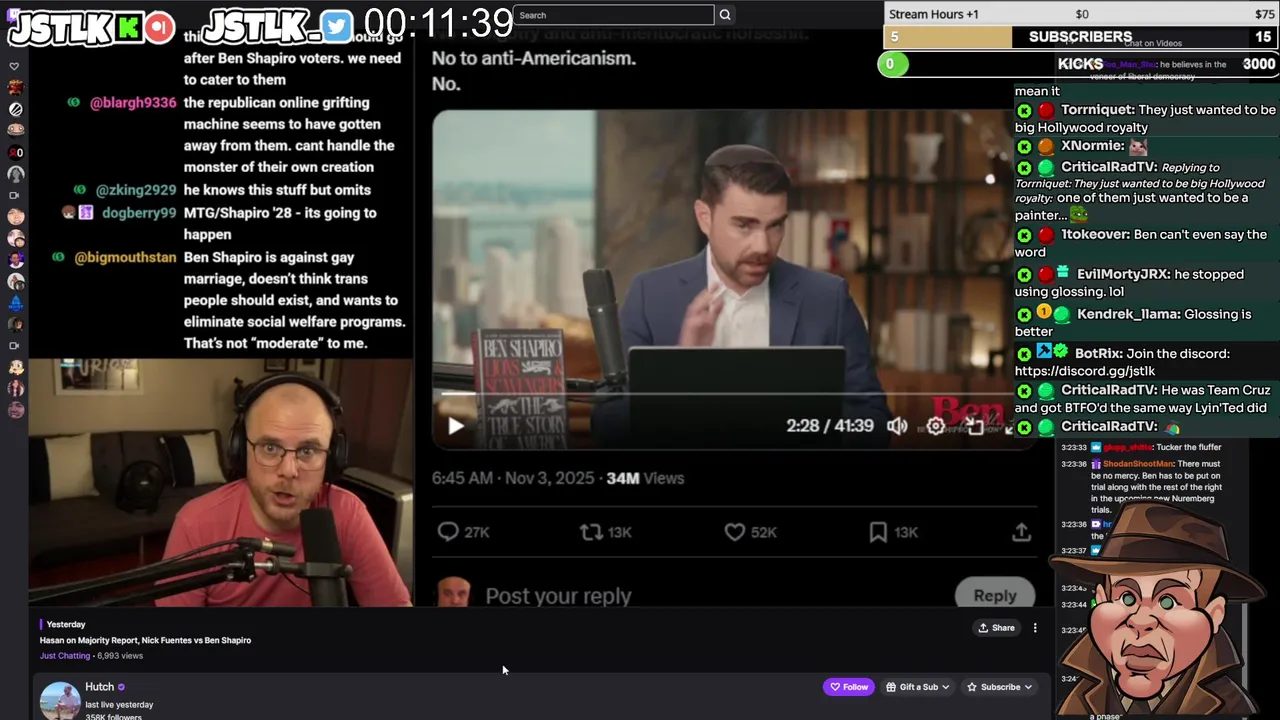Open the discord.gg/jstlk link
Screen dimensions: 1280x720
(x=1085, y=371)
